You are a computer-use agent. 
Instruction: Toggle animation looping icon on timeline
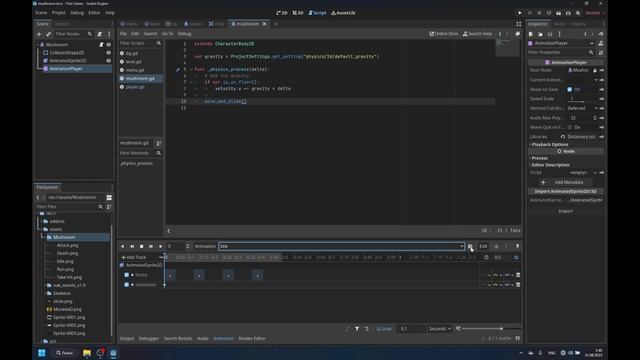click(516, 258)
